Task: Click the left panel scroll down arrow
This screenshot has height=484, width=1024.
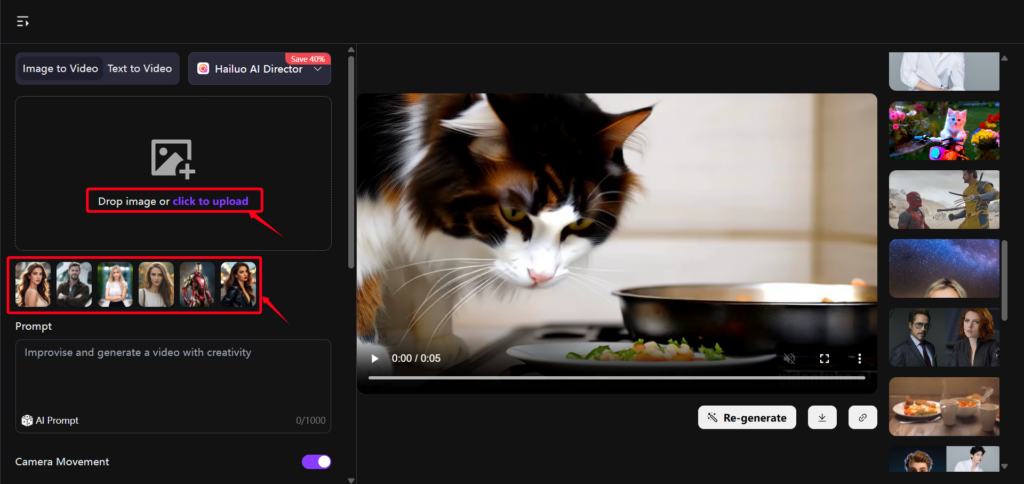Action: pos(351,479)
